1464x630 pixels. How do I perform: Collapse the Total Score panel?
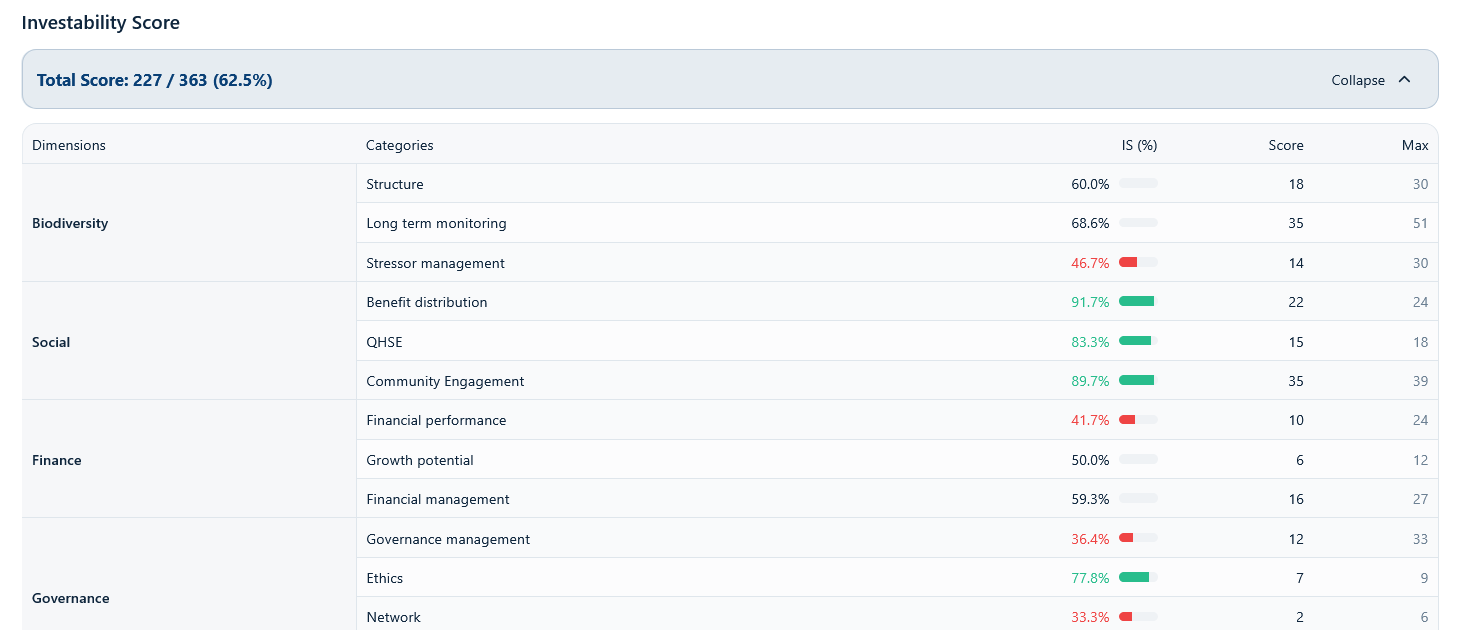click(1358, 80)
